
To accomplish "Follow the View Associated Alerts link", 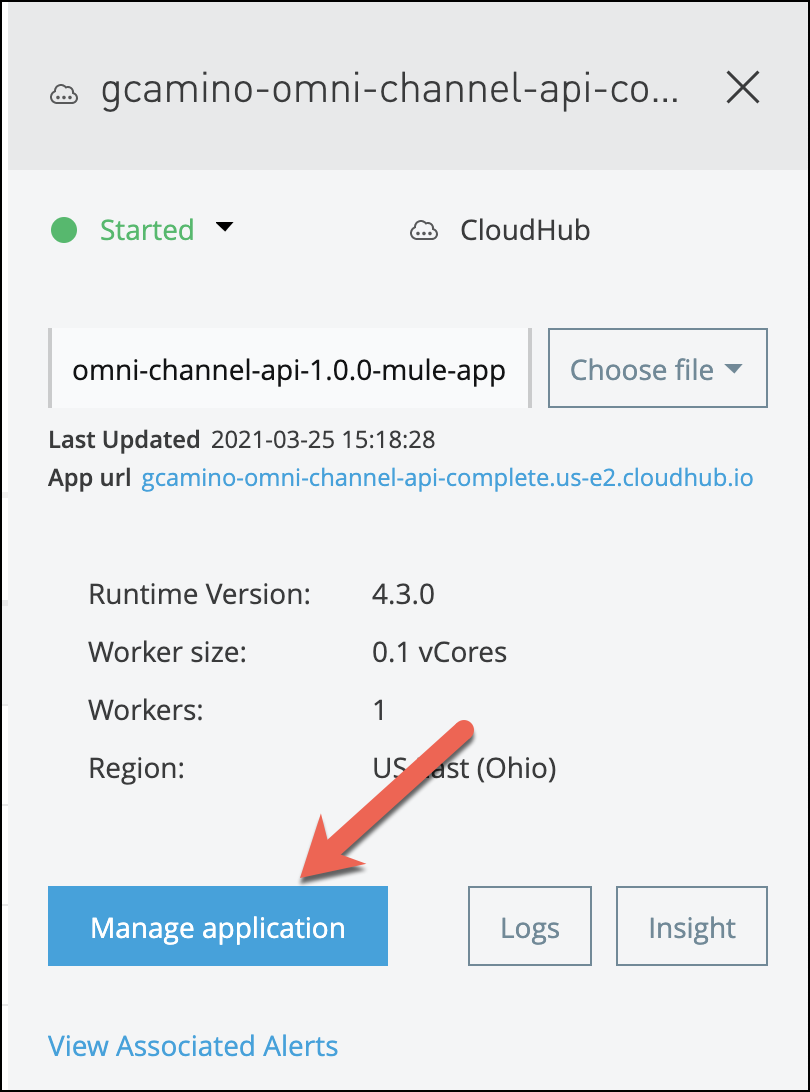I will 193,1045.
